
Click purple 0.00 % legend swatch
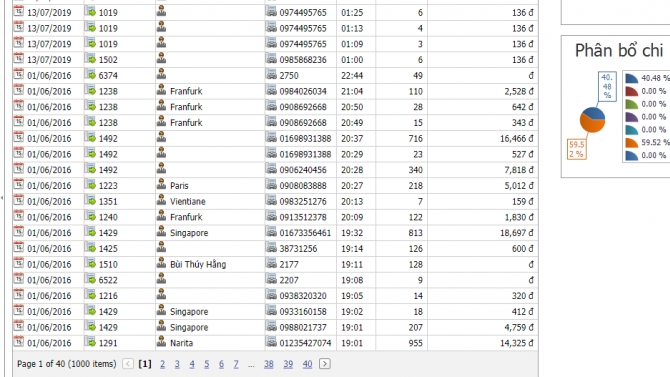point(632,117)
